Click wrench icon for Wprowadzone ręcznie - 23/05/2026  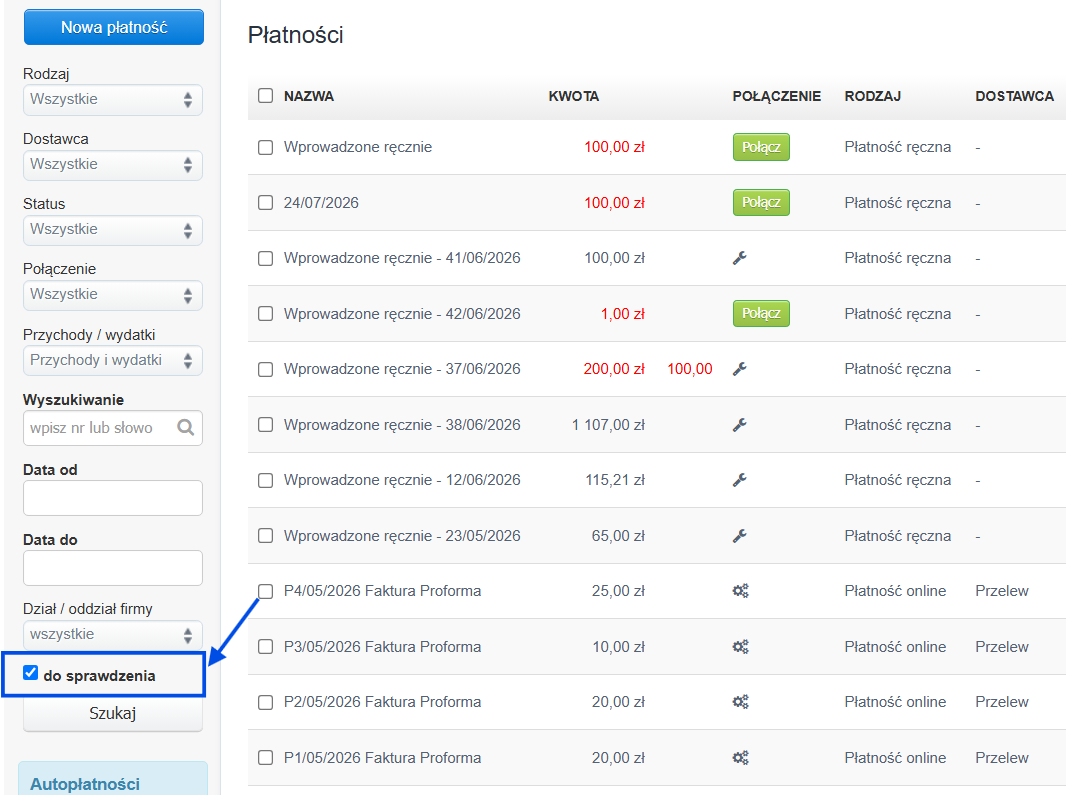point(740,536)
